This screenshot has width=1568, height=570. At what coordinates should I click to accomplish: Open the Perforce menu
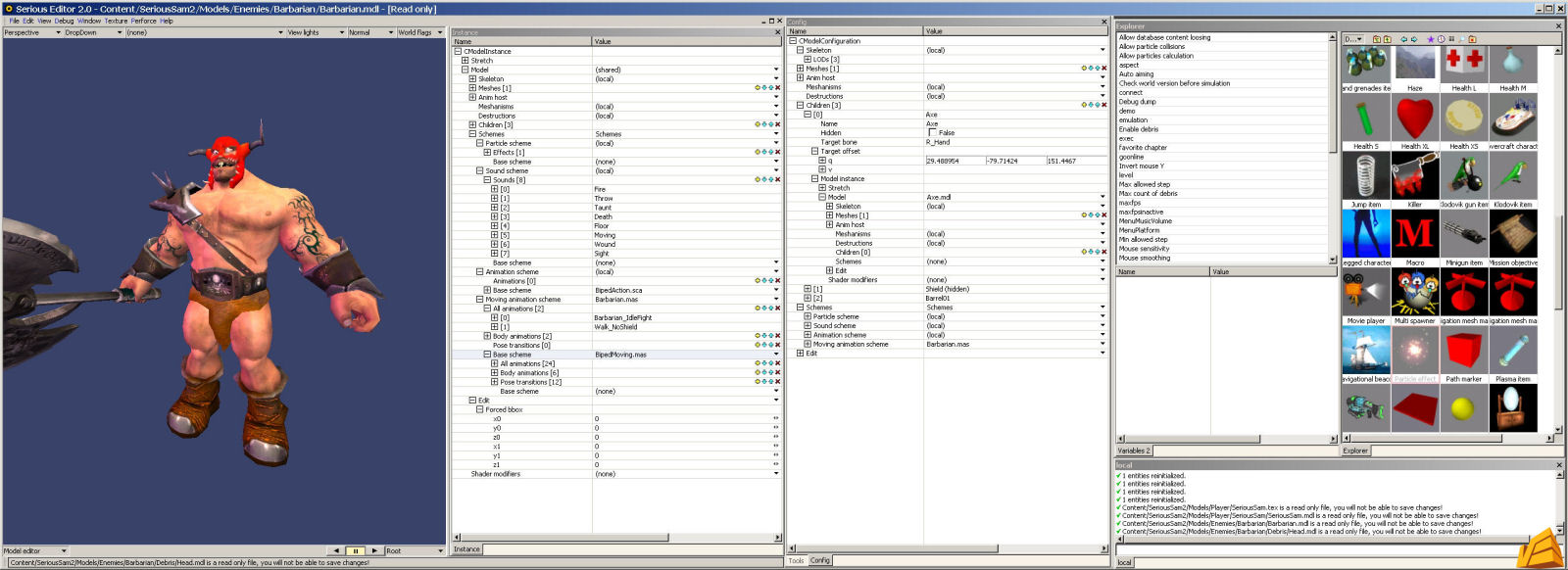(143, 21)
